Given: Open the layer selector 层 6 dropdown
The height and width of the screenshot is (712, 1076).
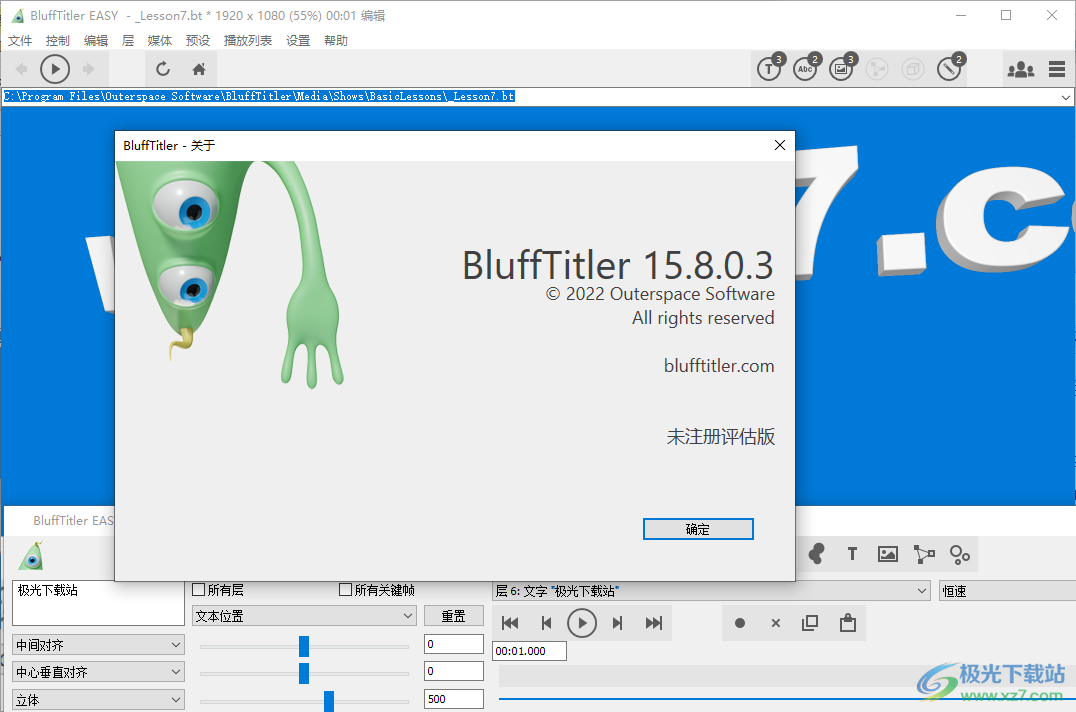Looking at the screenshot, I should tap(712, 591).
